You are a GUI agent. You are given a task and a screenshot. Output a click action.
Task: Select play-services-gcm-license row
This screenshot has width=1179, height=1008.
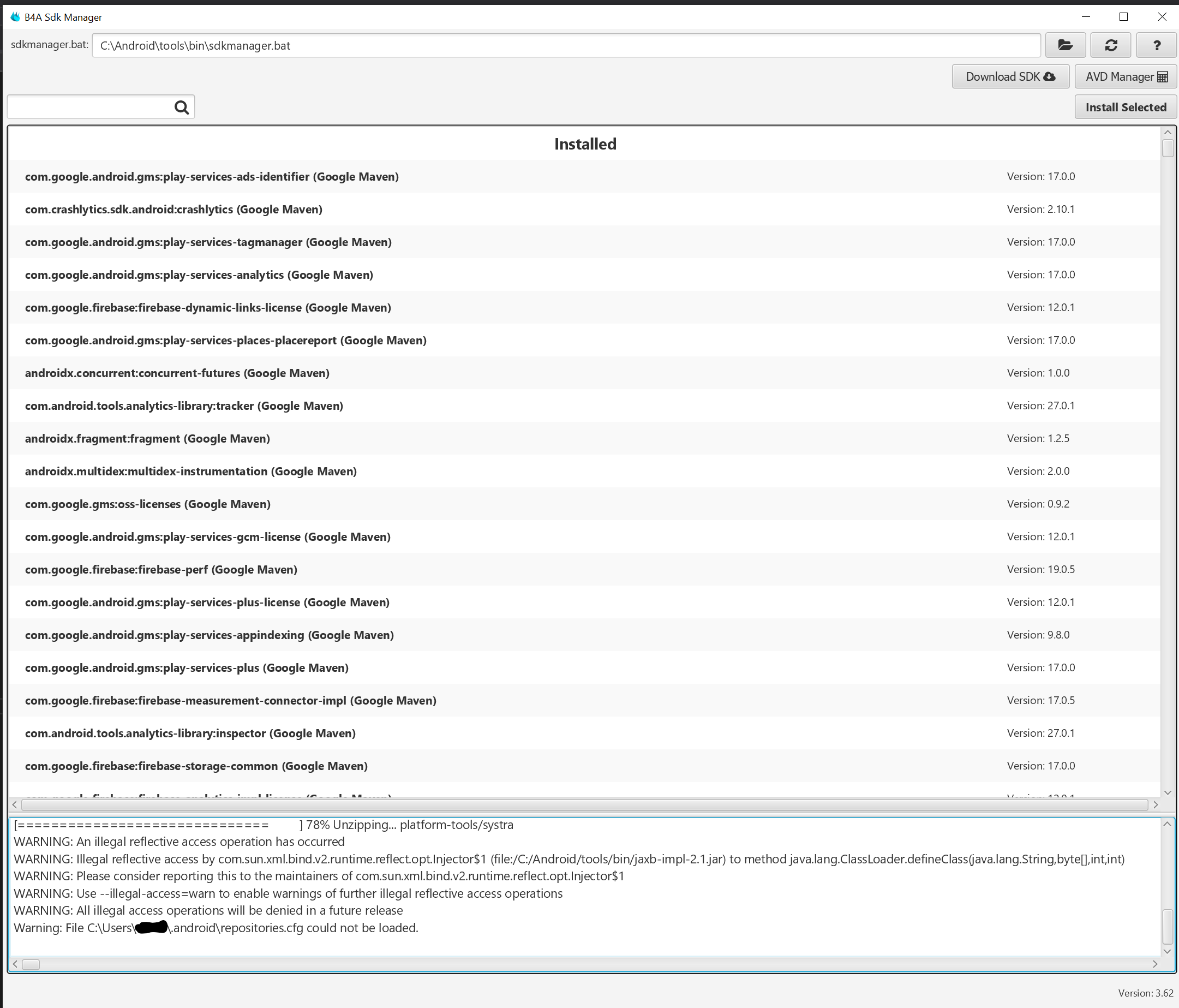coord(584,536)
